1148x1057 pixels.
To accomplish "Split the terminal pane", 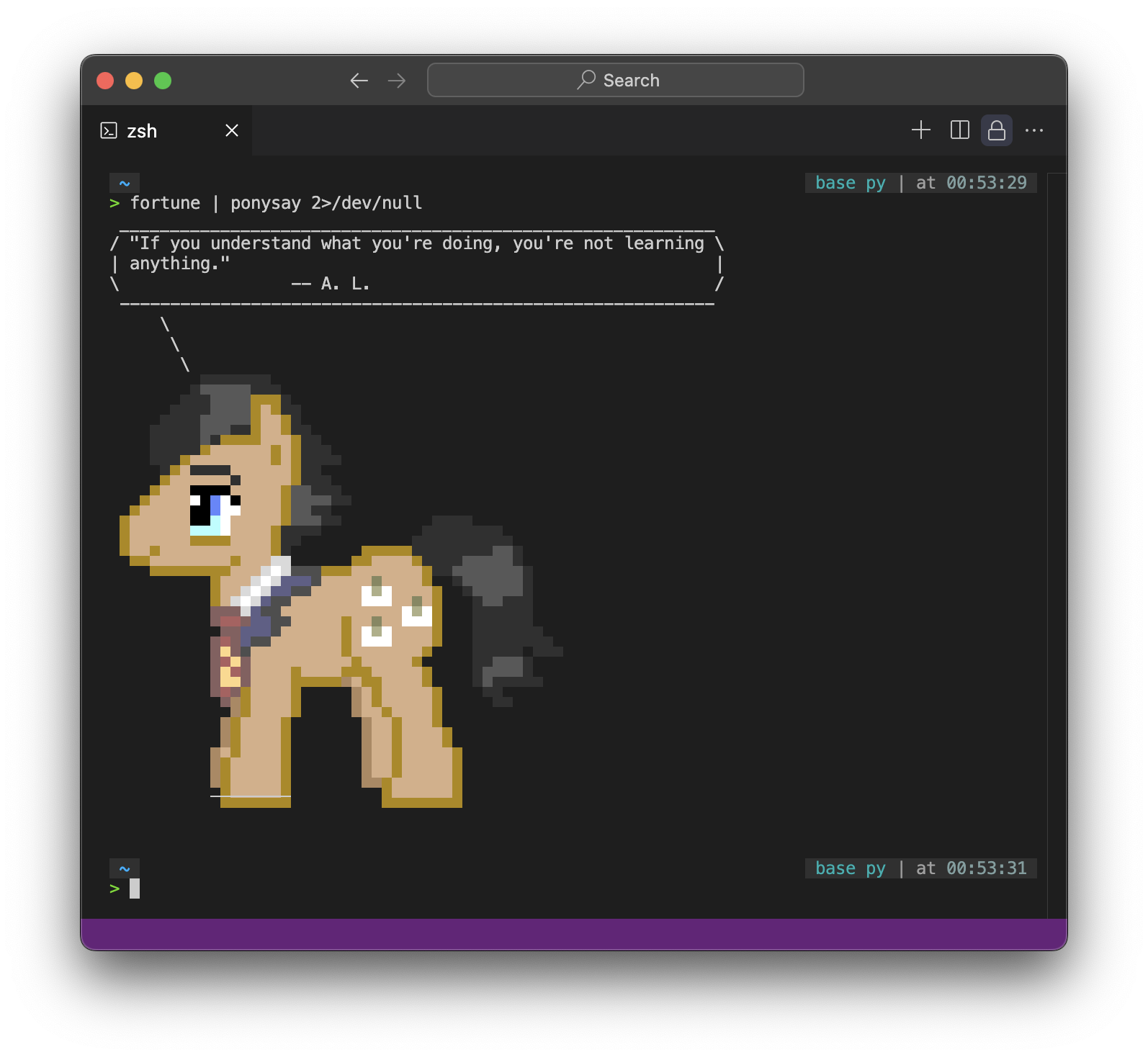I will [960, 130].
